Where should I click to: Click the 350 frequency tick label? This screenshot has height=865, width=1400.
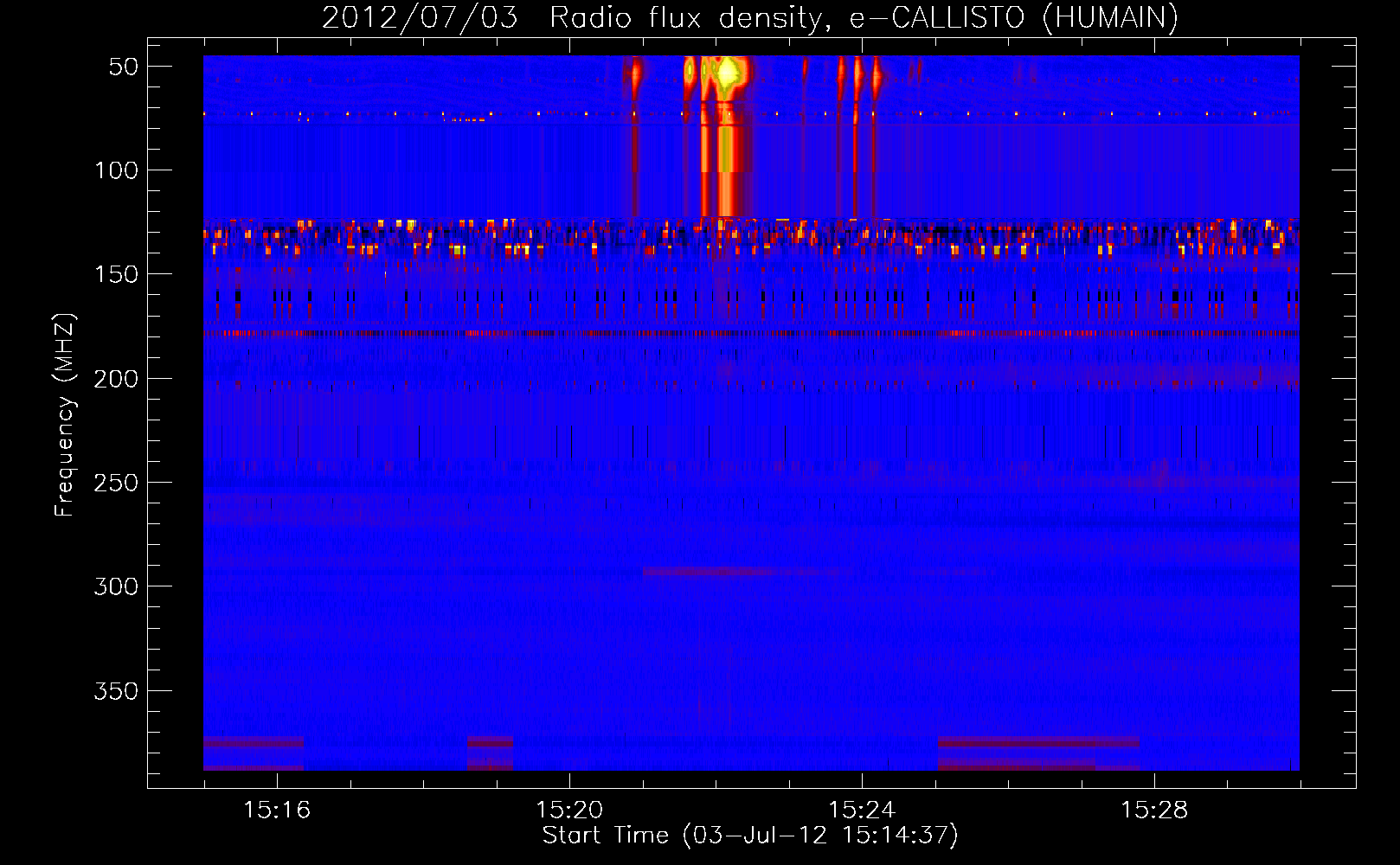116,691
